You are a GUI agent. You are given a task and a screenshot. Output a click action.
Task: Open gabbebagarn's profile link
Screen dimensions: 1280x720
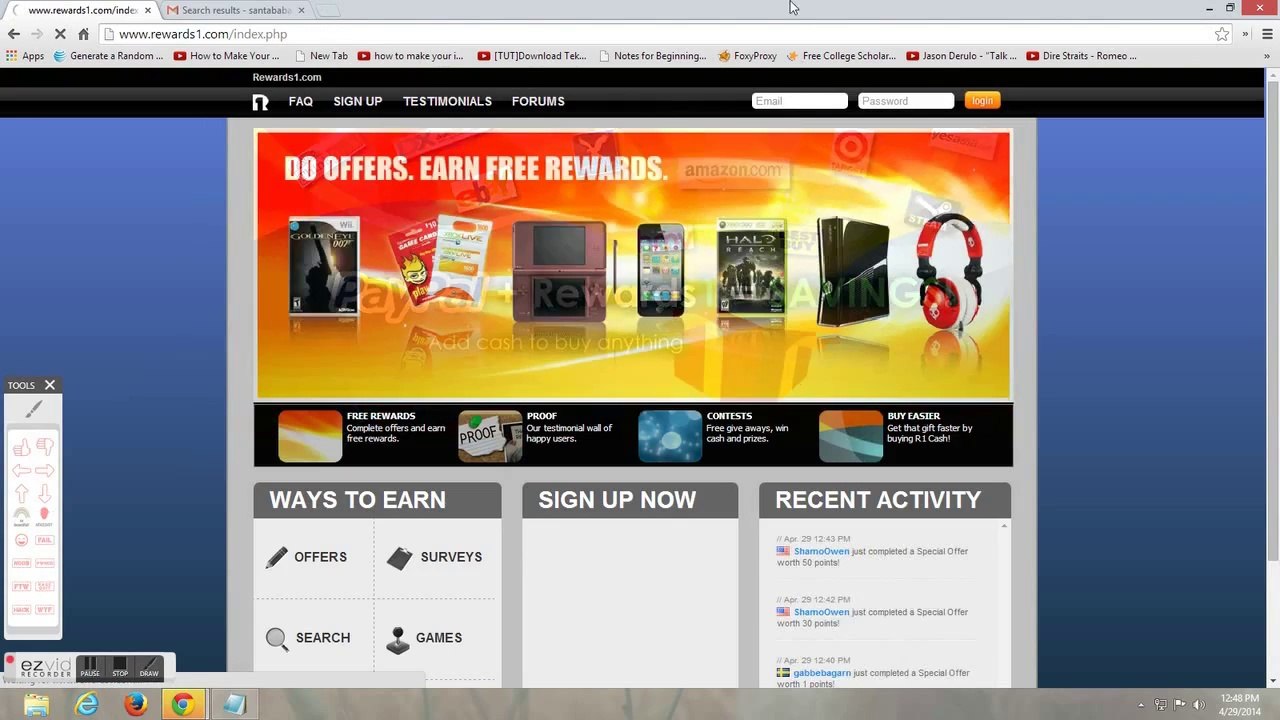click(822, 673)
